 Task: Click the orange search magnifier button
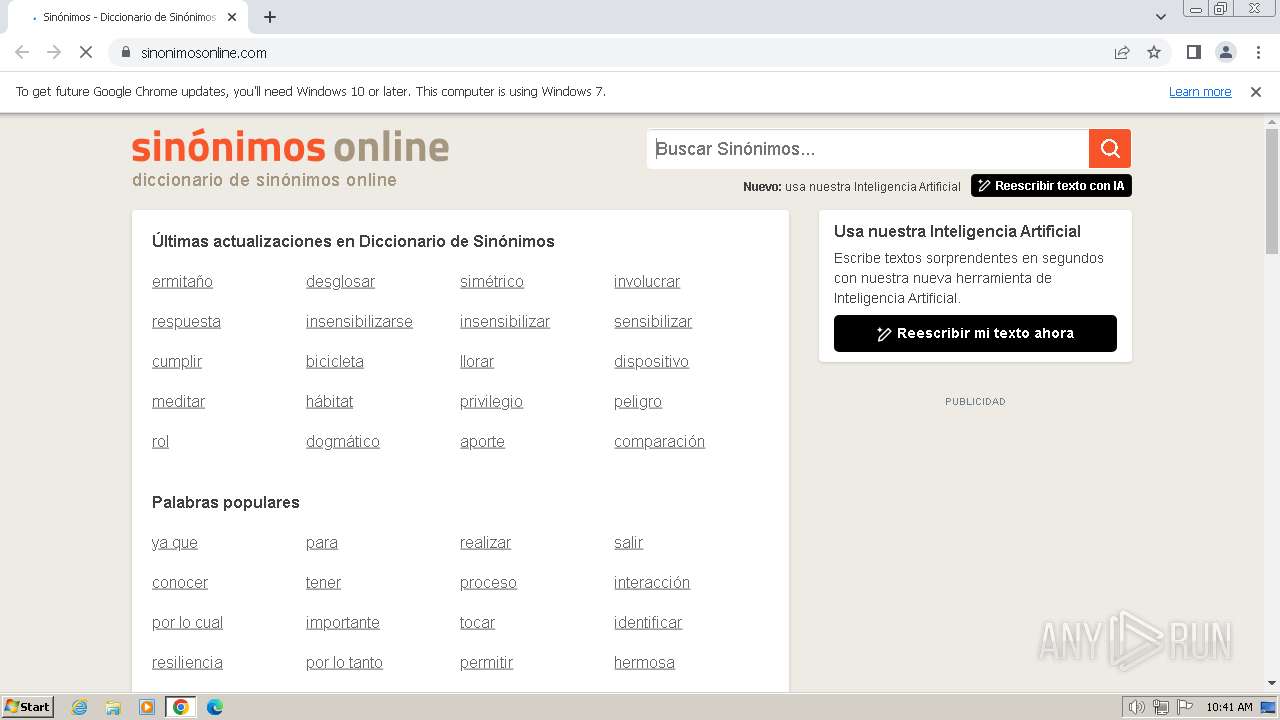pos(1110,149)
